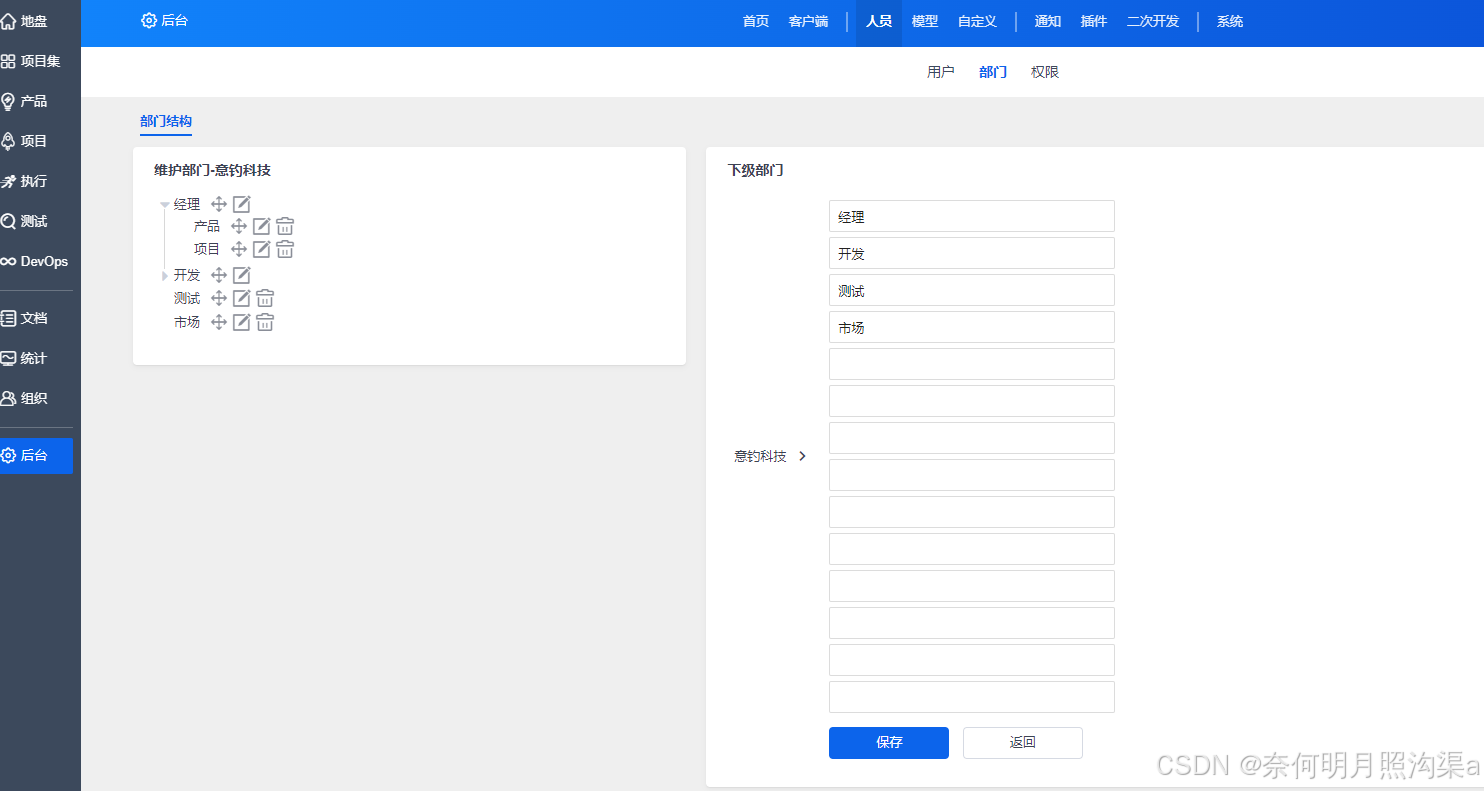
Task: Focus the 开发 input field
Action: pyautogui.click(x=972, y=253)
